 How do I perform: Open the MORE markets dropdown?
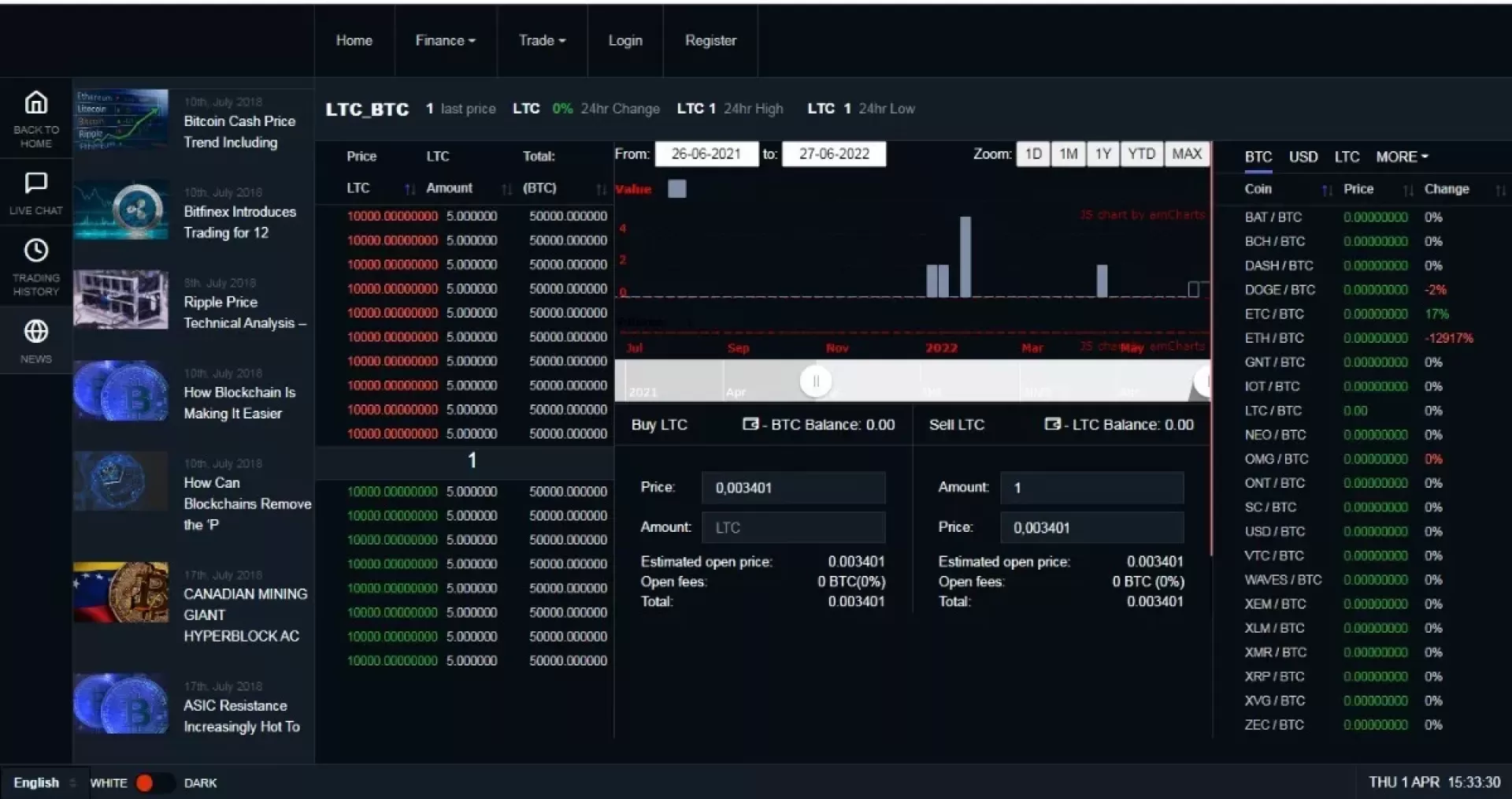click(x=1402, y=157)
